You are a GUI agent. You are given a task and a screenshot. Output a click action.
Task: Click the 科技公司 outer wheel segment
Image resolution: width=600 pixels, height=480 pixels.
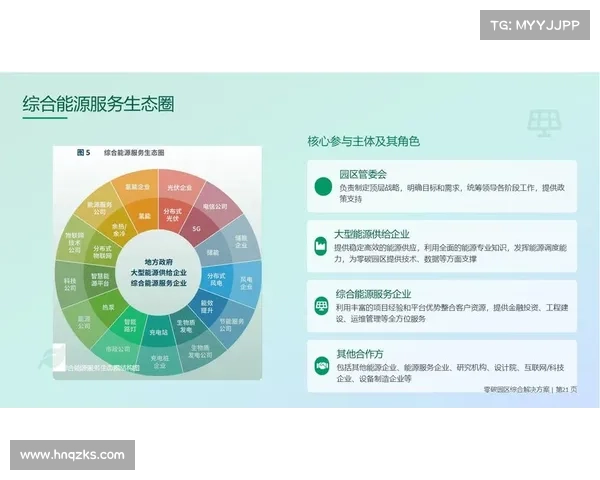(70, 284)
